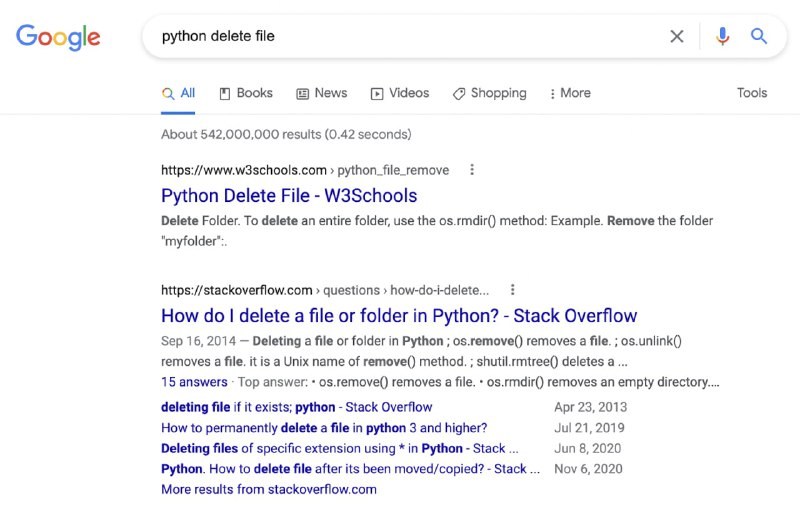Switch to the Shopping tab
800x512 pixels.
[490, 93]
